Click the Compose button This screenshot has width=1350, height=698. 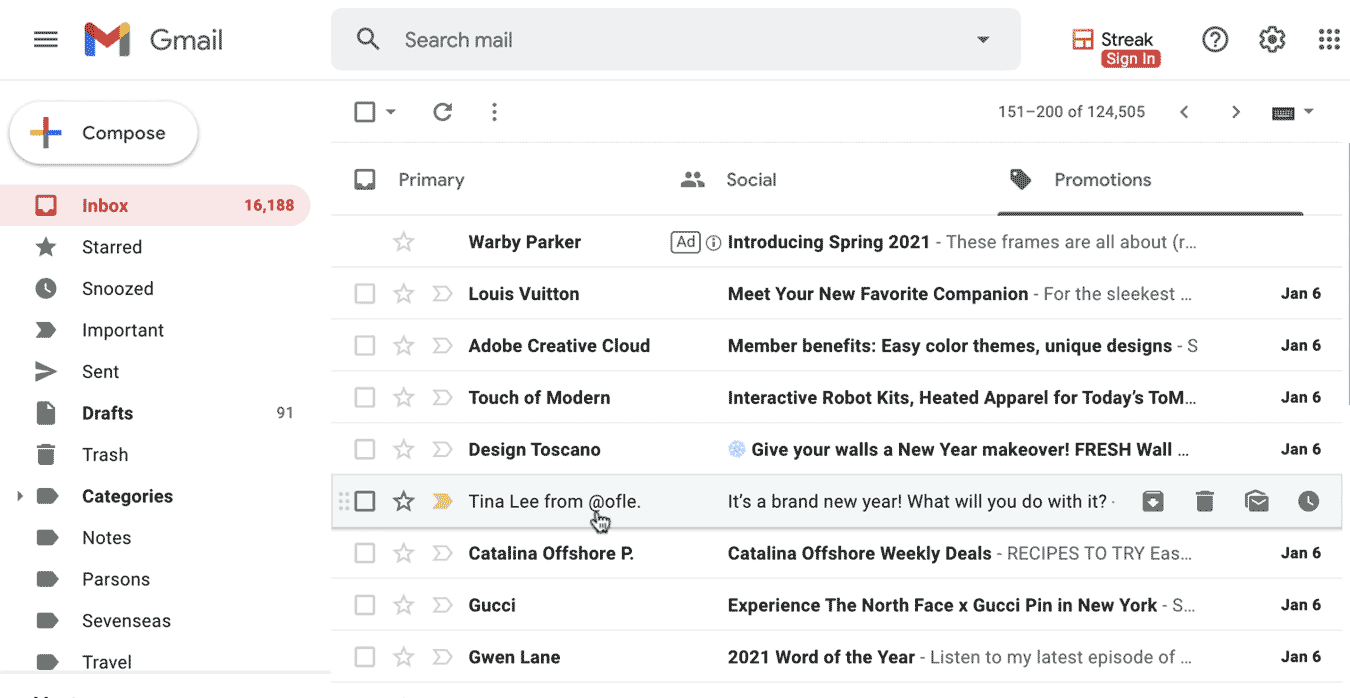[x=104, y=133]
